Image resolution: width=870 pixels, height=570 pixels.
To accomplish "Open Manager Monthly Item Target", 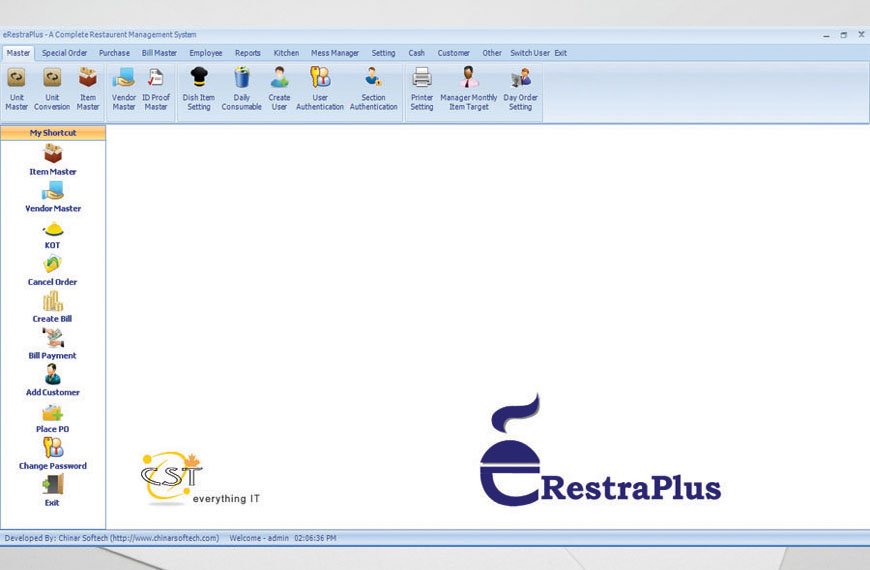I will click(x=469, y=89).
